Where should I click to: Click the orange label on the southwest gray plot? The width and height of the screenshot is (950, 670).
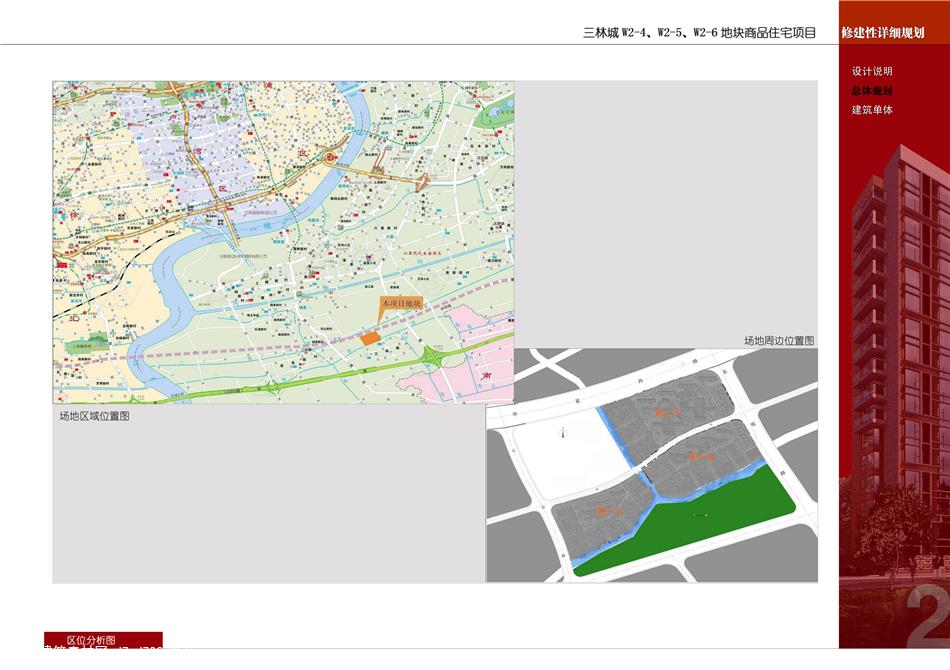coord(608,511)
